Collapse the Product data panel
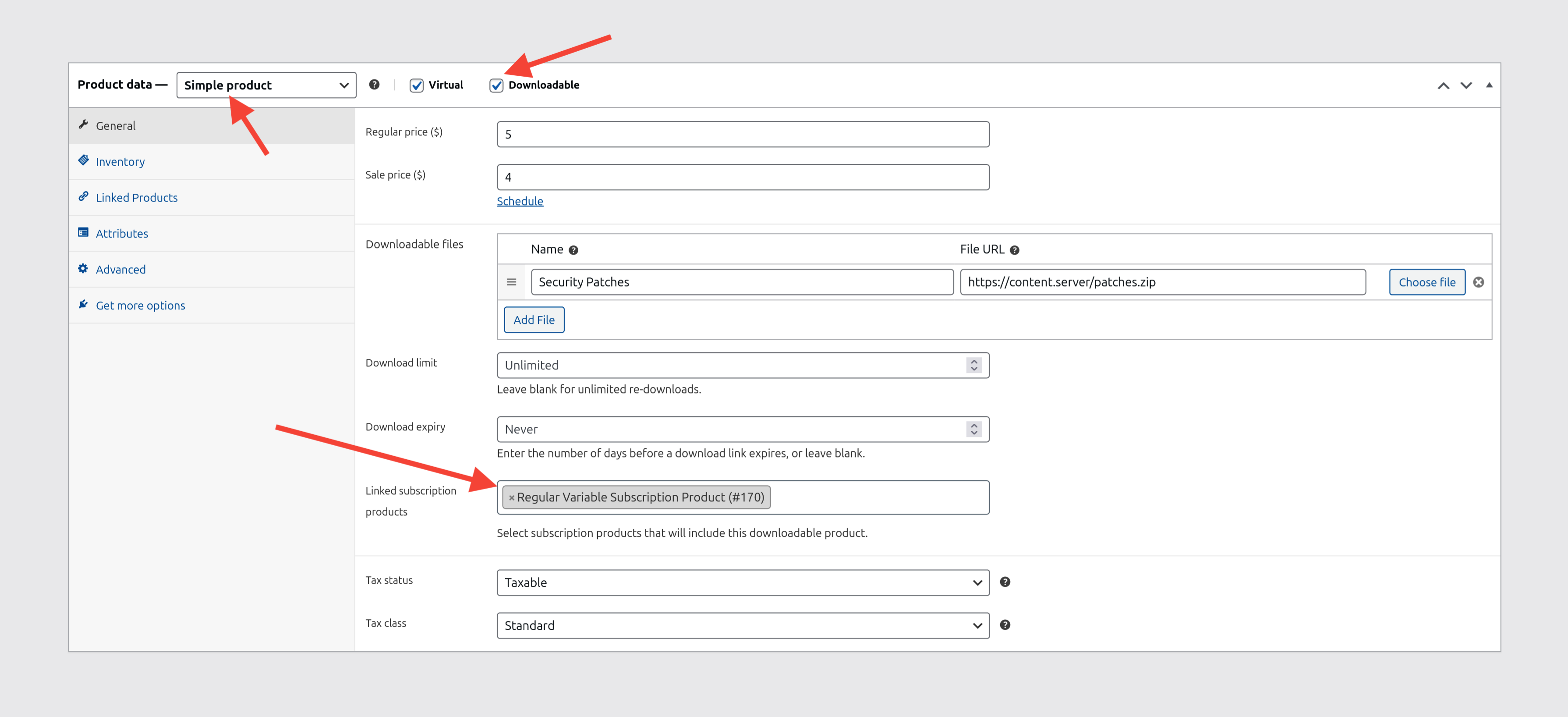The height and width of the screenshot is (717, 1568). tap(1489, 85)
